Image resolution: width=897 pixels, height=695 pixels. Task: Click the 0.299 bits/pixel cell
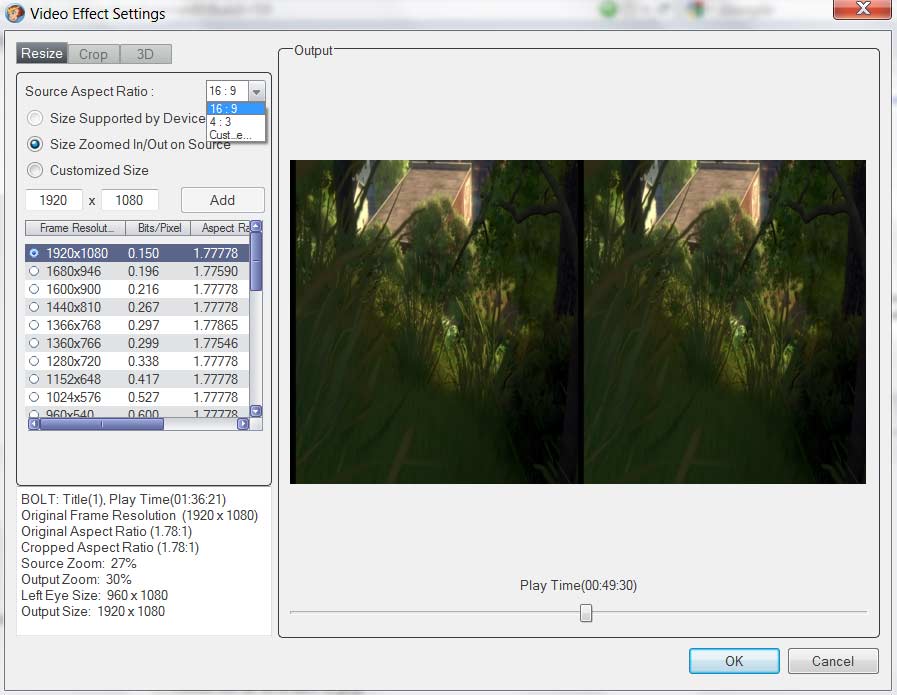point(144,343)
